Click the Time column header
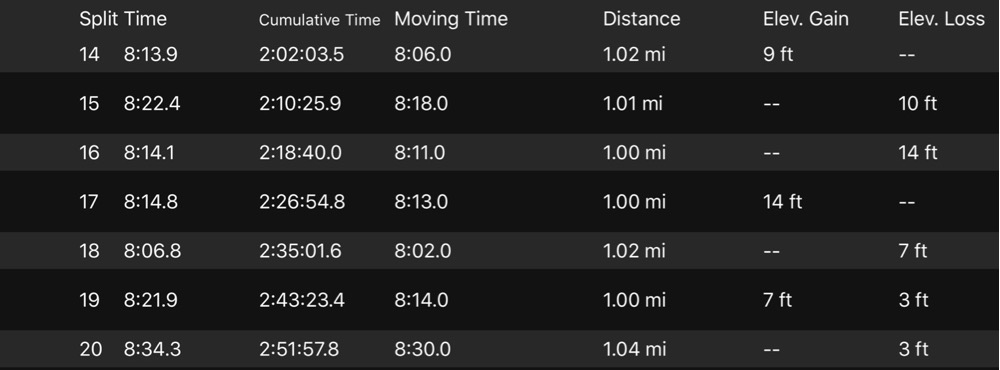 (x=145, y=19)
